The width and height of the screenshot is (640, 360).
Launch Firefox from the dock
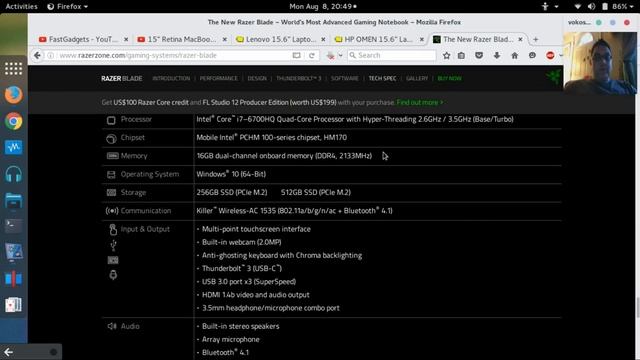[13, 95]
